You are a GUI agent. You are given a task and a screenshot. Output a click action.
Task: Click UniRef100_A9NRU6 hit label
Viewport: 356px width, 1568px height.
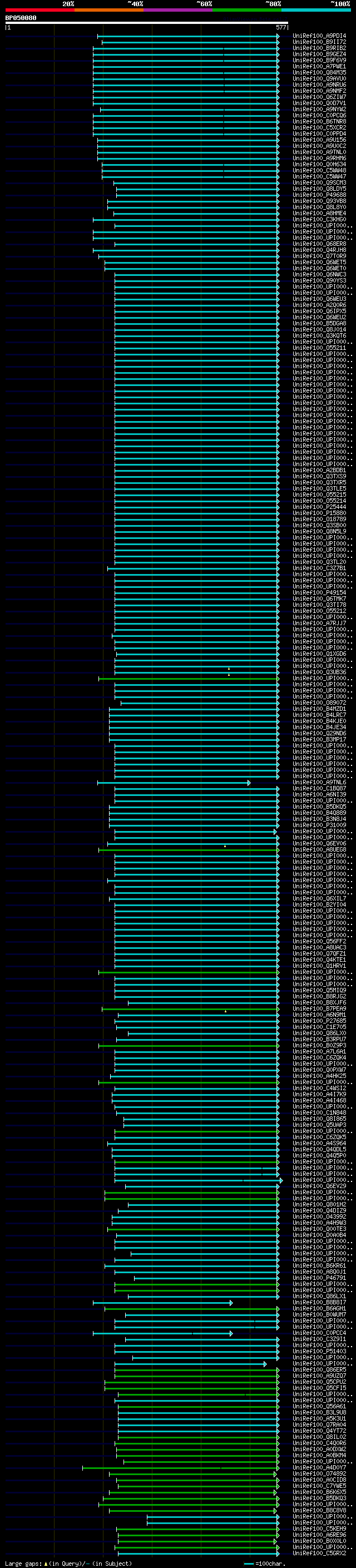click(319, 85)
